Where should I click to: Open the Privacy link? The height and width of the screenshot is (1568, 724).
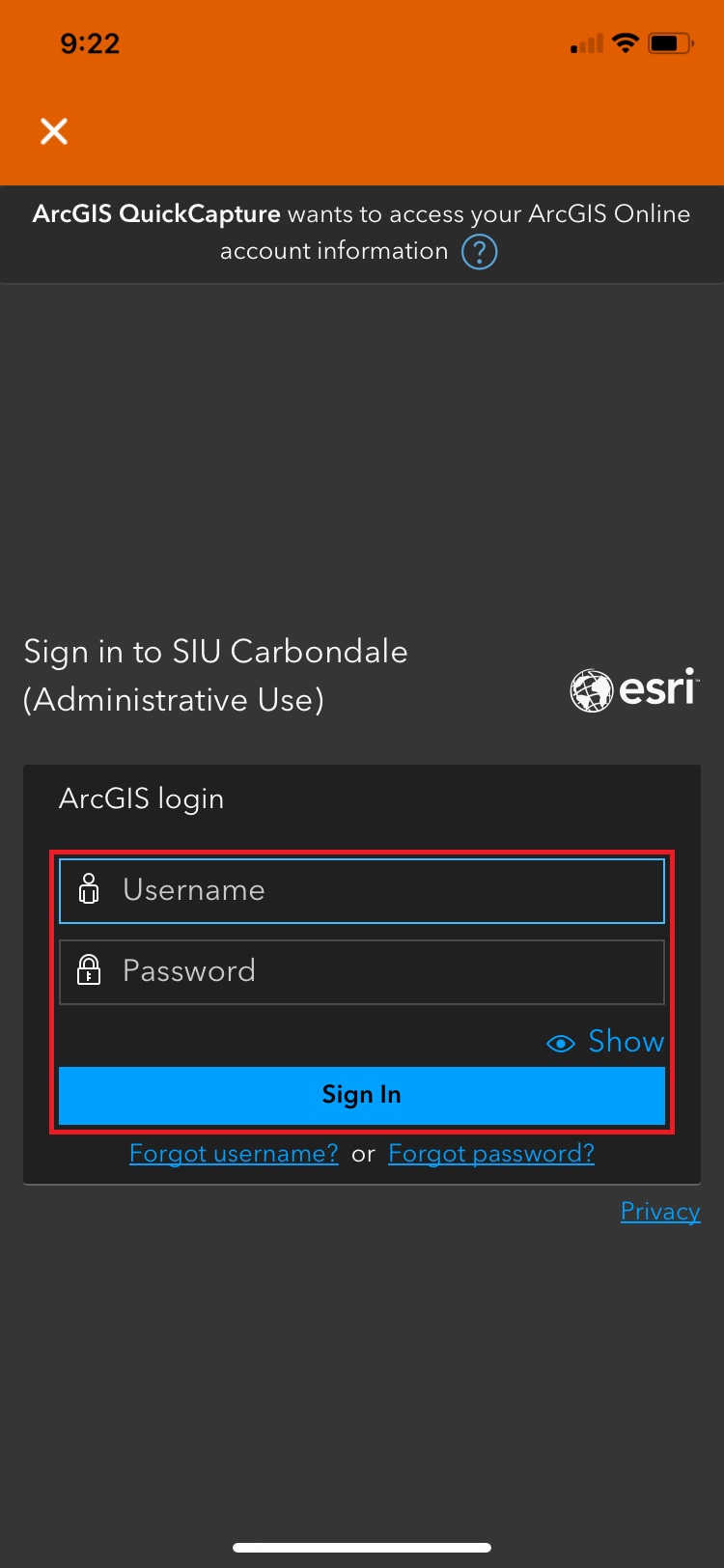tap(660, 1212)
